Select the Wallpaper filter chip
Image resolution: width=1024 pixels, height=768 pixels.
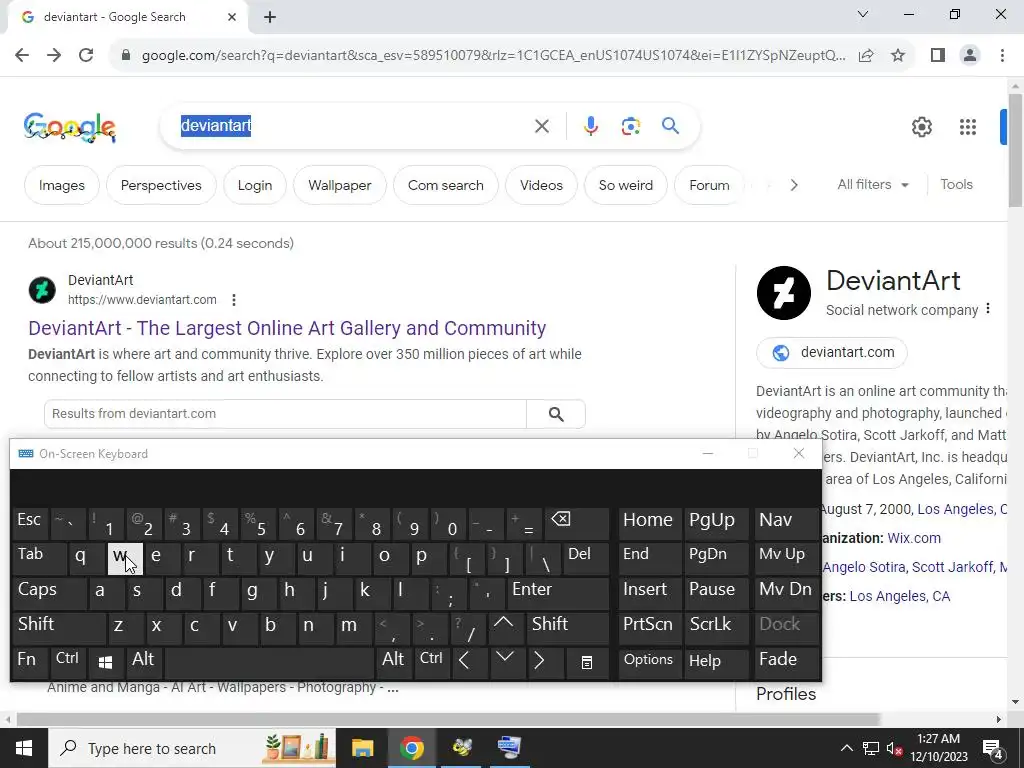(x=340, y=185)
